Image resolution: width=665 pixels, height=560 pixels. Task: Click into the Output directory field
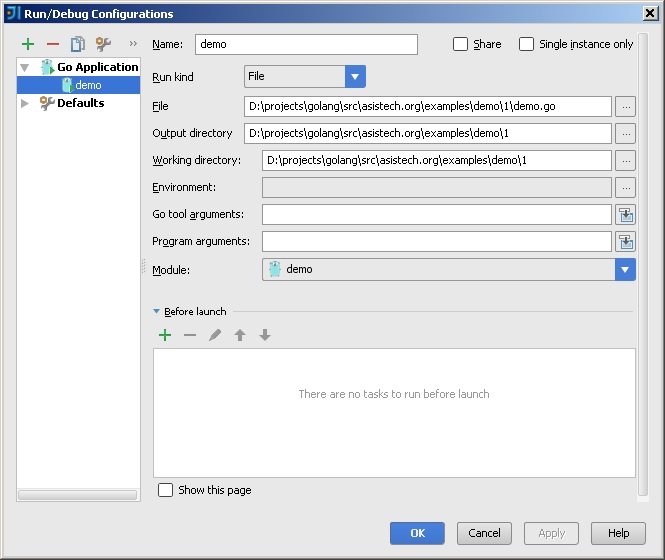tap(428, 134)
